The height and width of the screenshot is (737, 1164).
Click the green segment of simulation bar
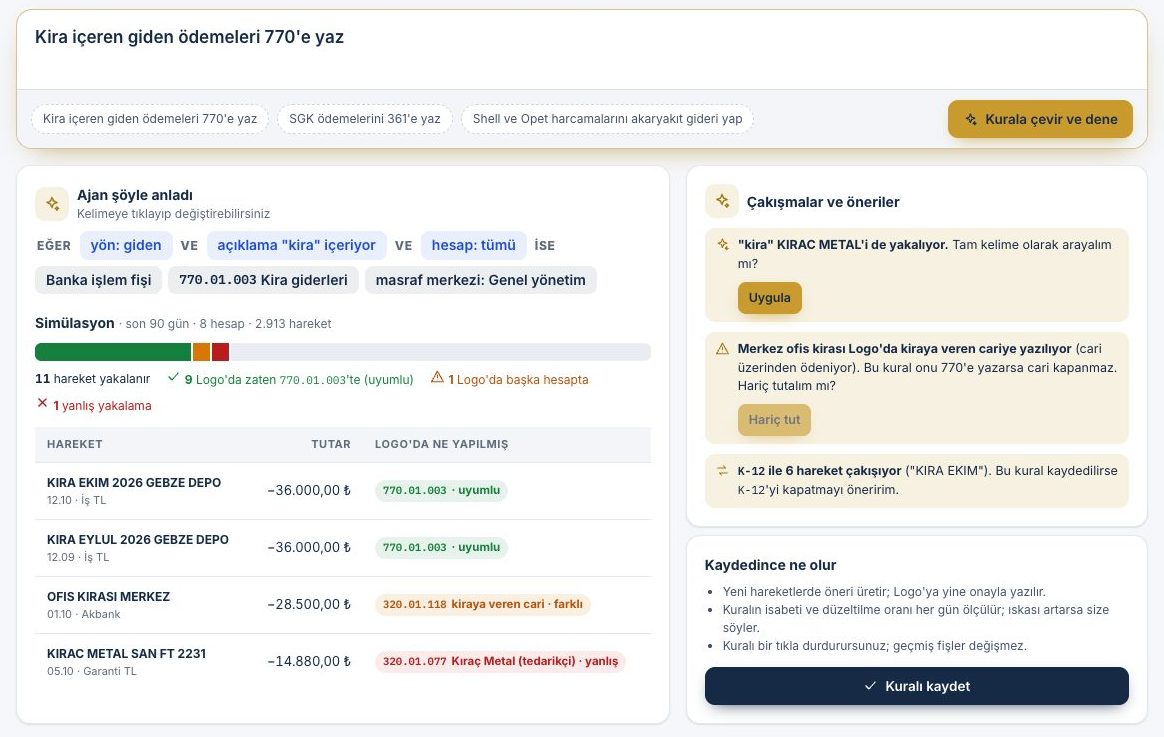pyautogui.click(x=113, y=352)
